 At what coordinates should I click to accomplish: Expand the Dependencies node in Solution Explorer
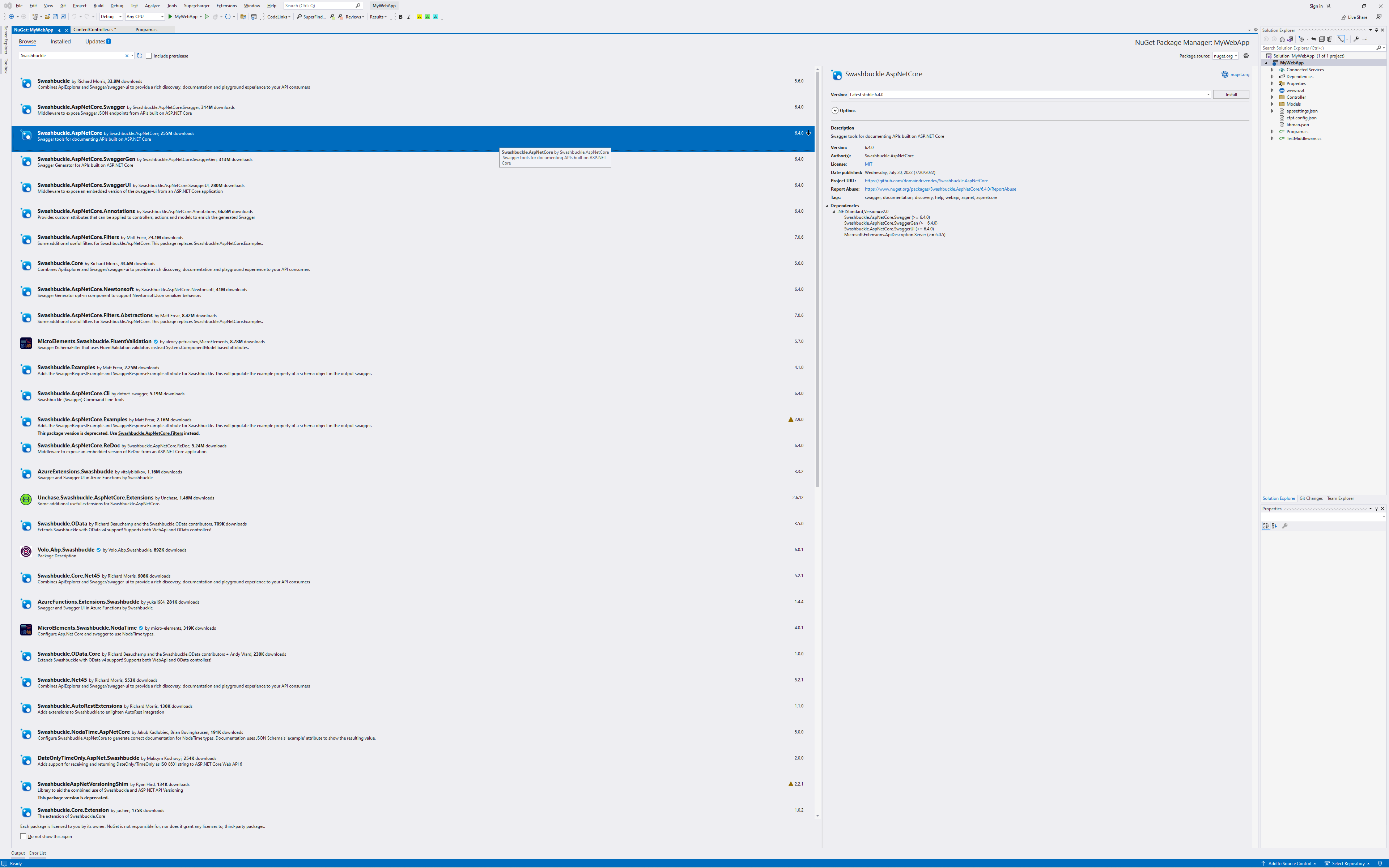[x=1273, y=76]
